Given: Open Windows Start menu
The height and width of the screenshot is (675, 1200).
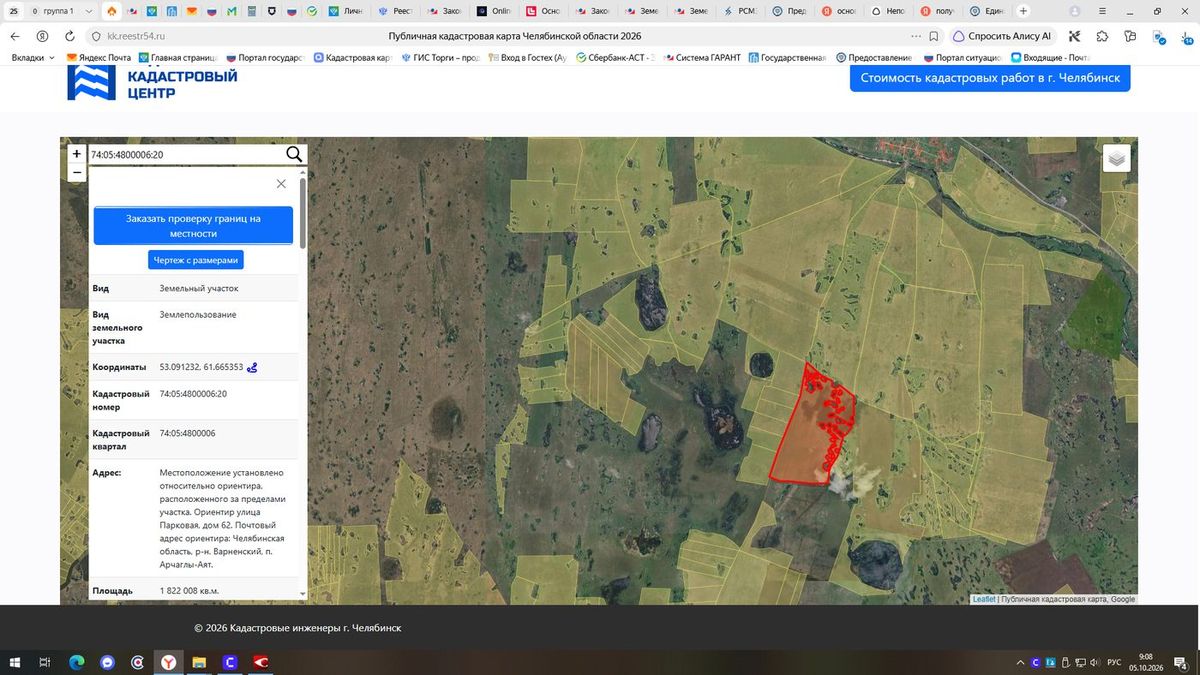Looking at the screenshot, I should click(14, 662).
